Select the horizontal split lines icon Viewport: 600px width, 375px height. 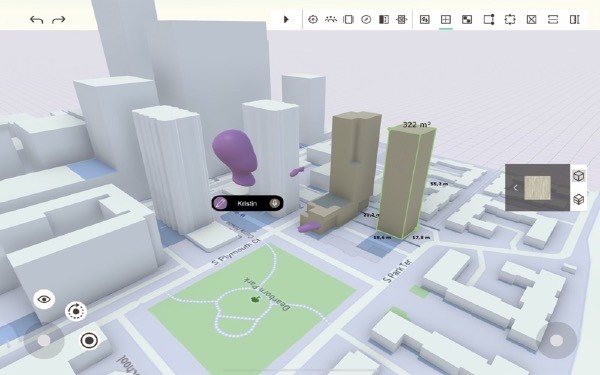point(553,19)
